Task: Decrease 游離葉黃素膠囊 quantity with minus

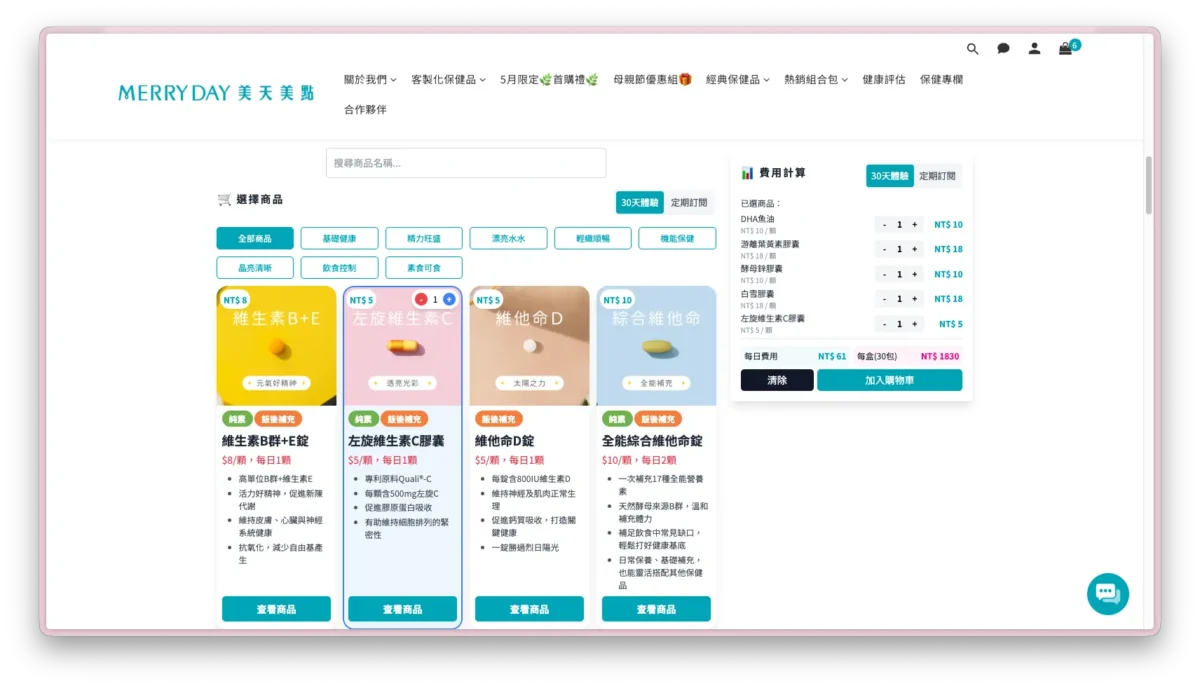Action: click(x=884, y=249)
